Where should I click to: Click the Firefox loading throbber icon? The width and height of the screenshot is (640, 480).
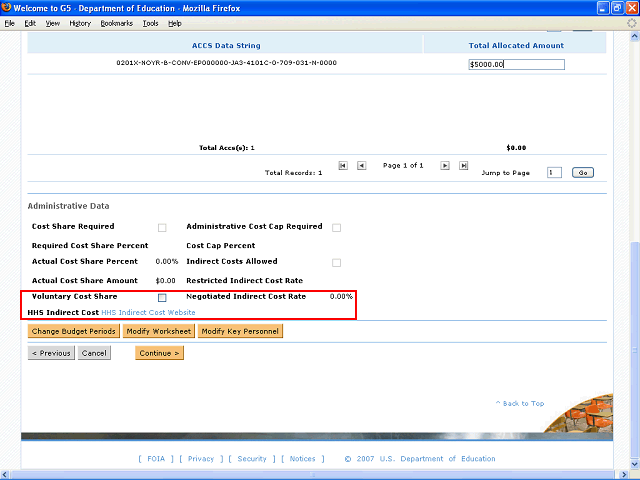(x=632, y=23)
